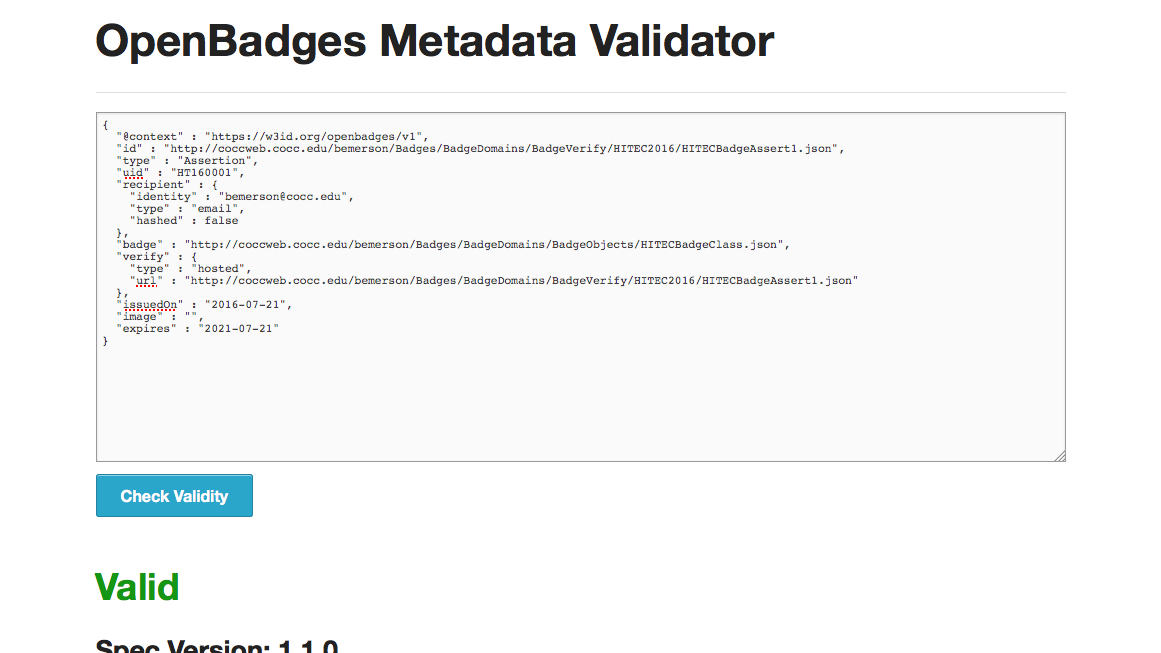Viewport: 1161px width, 653px height.
Task: Click the OpenBadges Metadata Validator heading
Action: pyautogui.click(x=434, y=42)
